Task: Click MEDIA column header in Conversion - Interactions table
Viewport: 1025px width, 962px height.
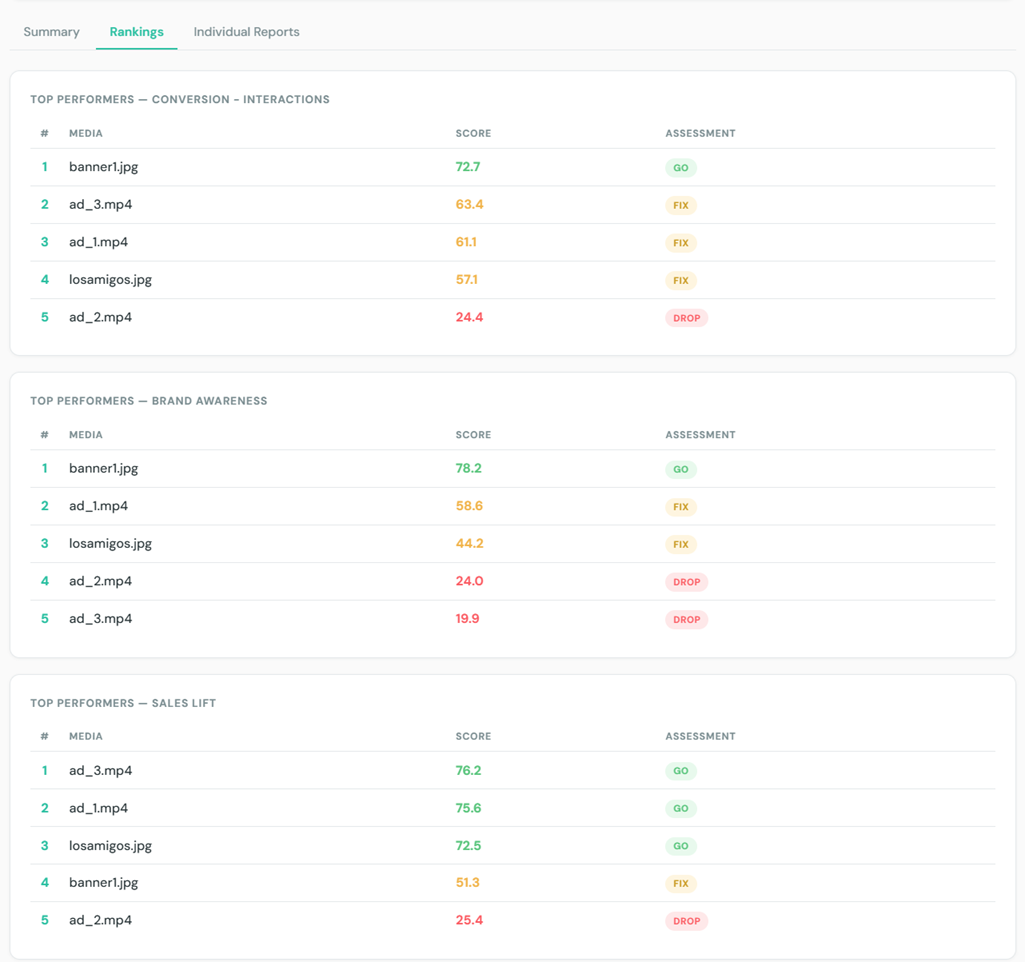Action: (x=86, y=133)
